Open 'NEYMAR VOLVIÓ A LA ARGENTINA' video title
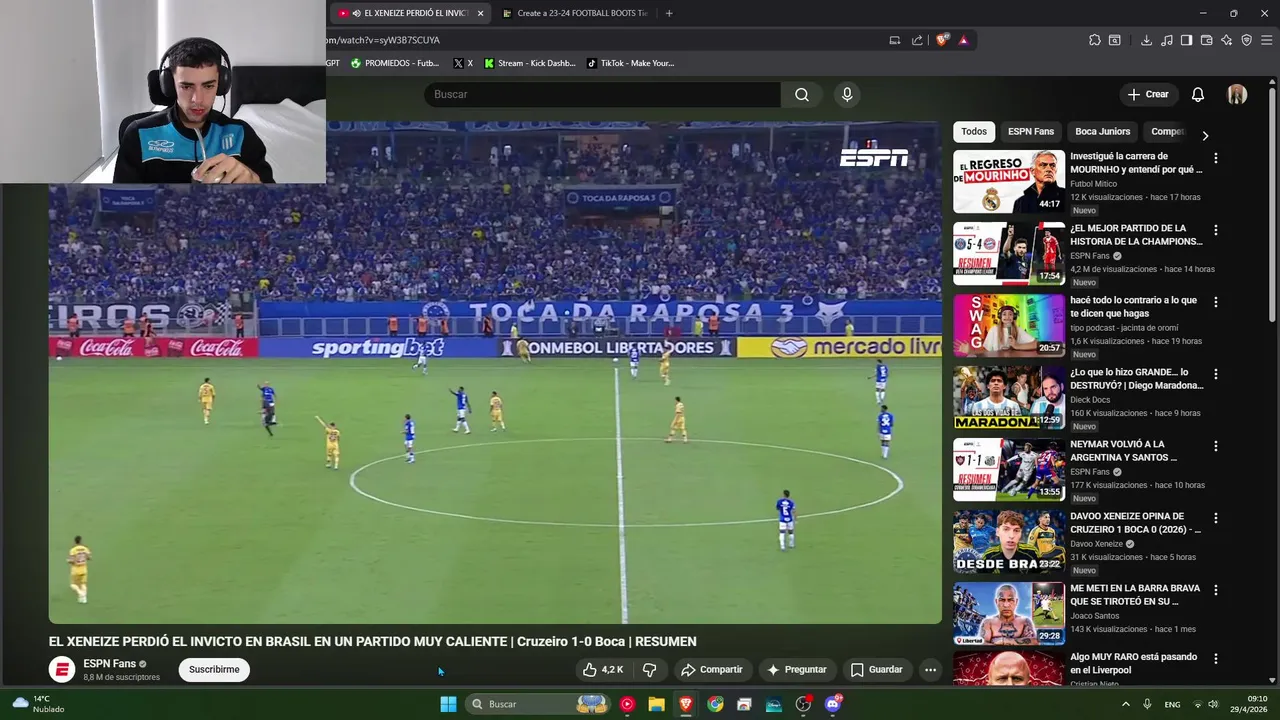Image resolution: width=1280 pixels, height=720 pixels. coord(1123,451)
